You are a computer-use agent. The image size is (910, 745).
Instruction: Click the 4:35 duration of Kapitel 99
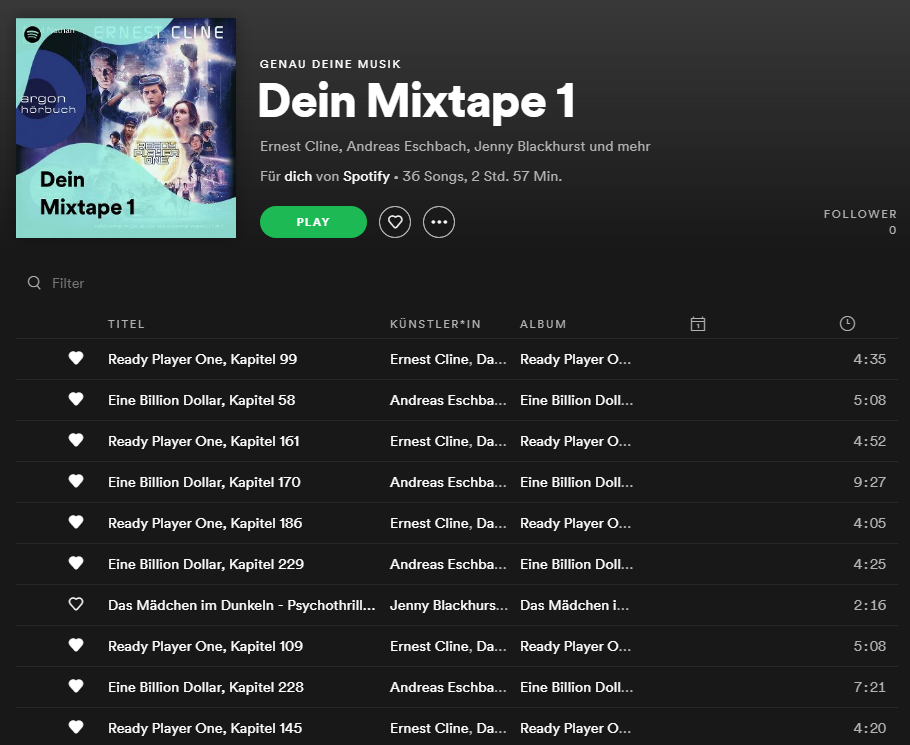tap(869, 359)
